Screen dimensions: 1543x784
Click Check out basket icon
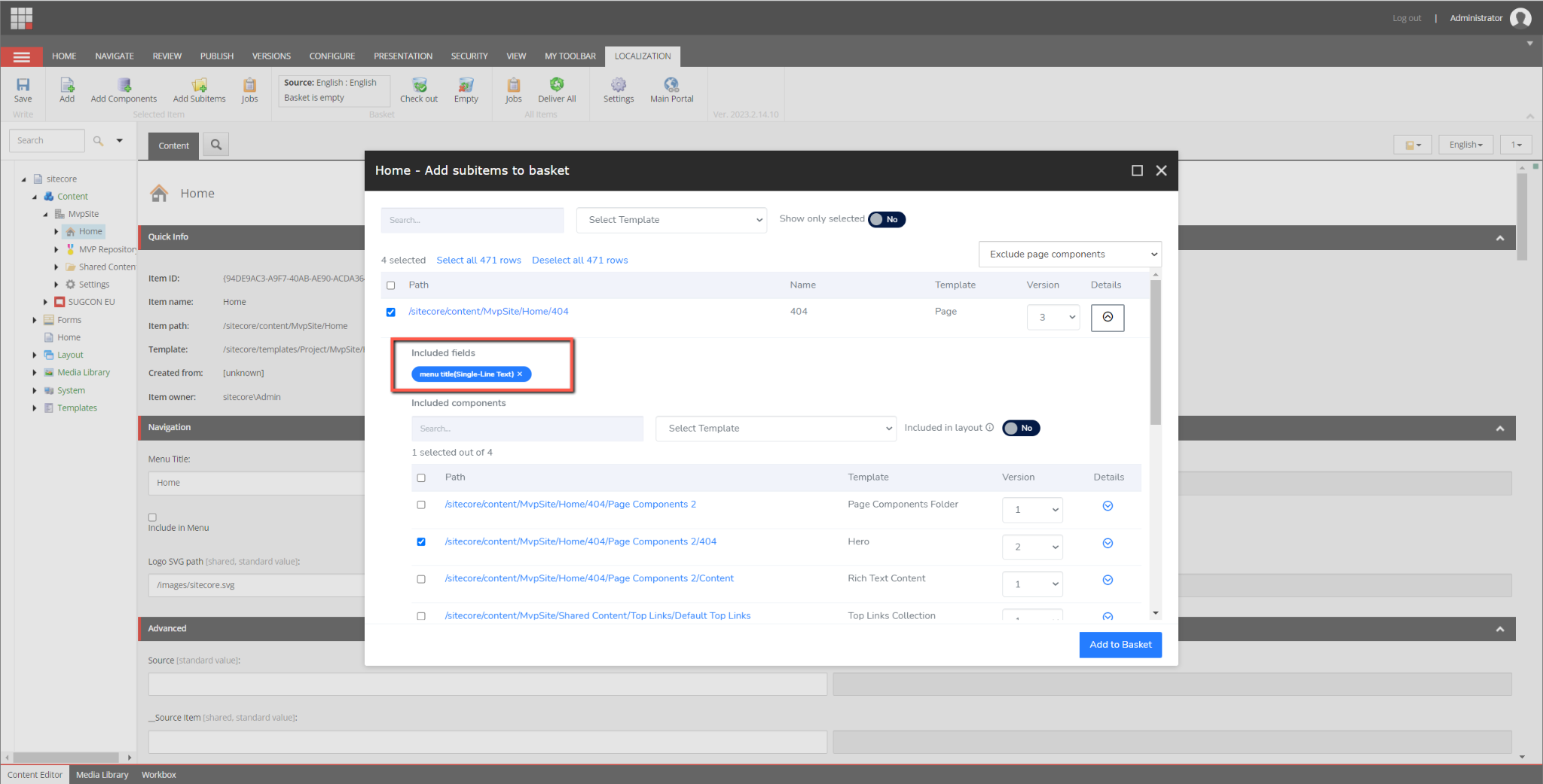click(x=419, y=90)
